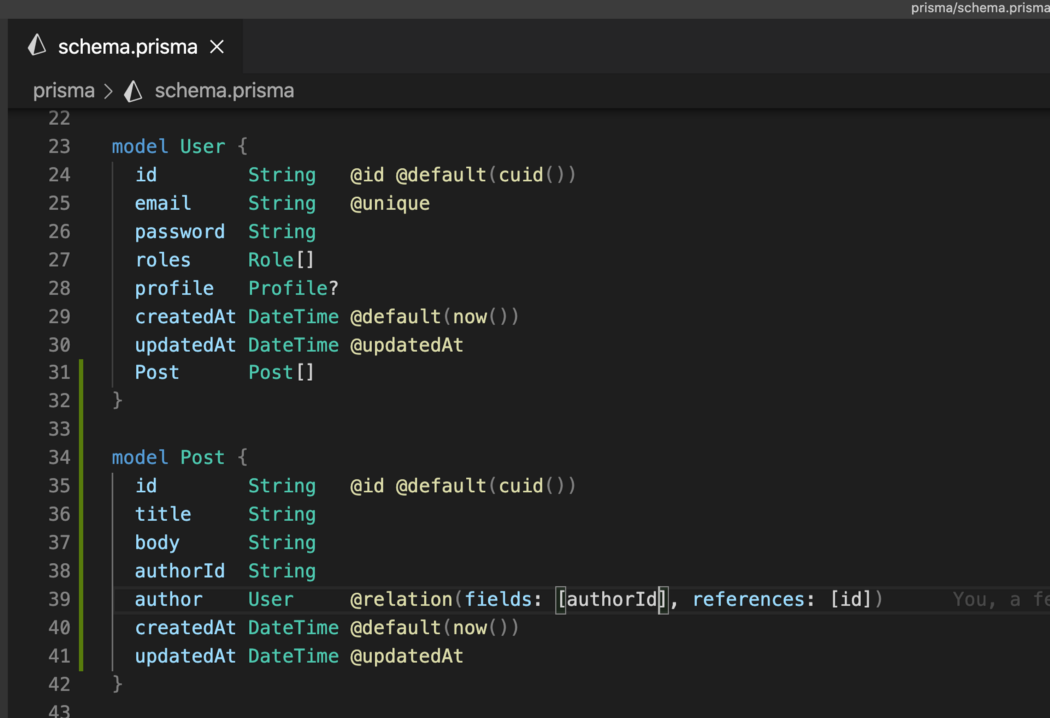
Task: Click the closing brace on line 42
Action: [x=117, y=684]
